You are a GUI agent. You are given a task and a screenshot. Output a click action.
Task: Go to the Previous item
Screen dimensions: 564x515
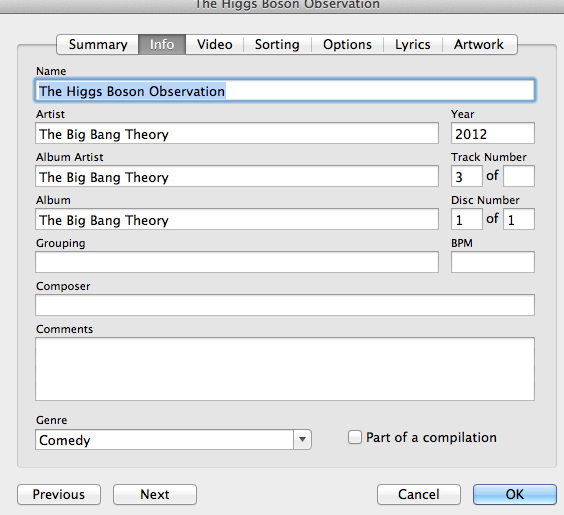59,495
